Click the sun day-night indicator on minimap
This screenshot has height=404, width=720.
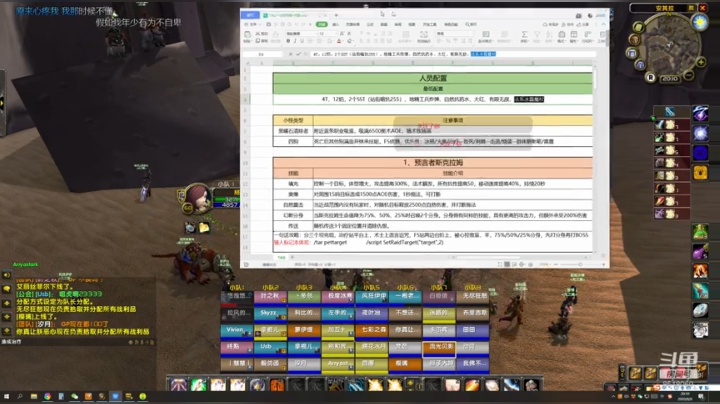[x=700, y=22]
